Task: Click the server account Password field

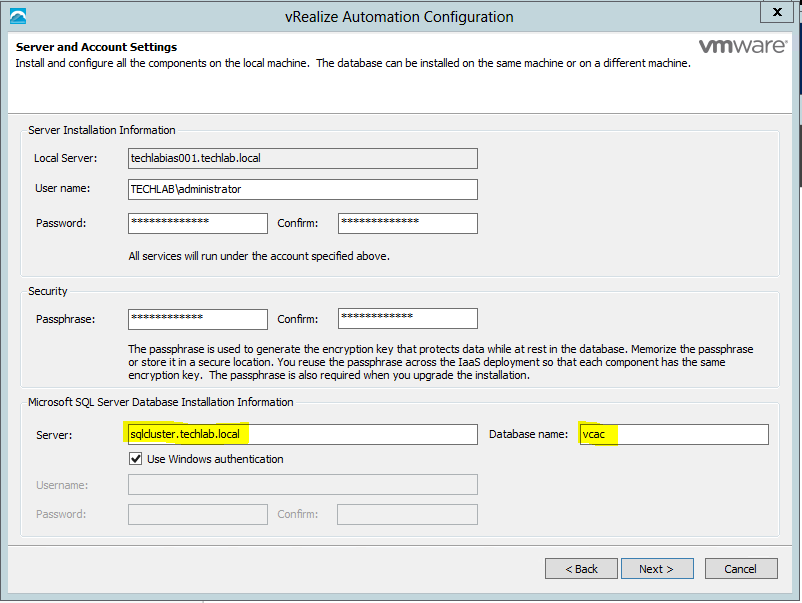Action: [198, 224]
